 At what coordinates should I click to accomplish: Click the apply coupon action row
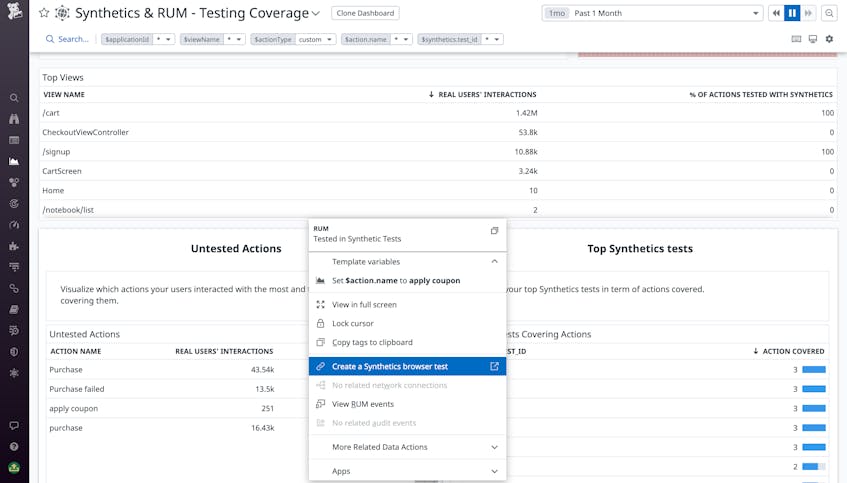[177, 408]
